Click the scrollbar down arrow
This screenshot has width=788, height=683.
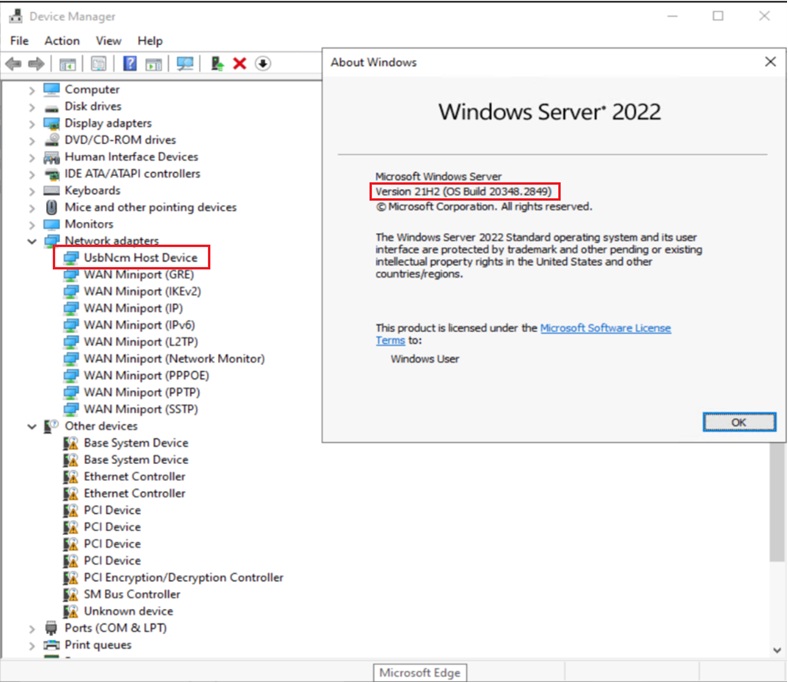[x=777, y=650]
